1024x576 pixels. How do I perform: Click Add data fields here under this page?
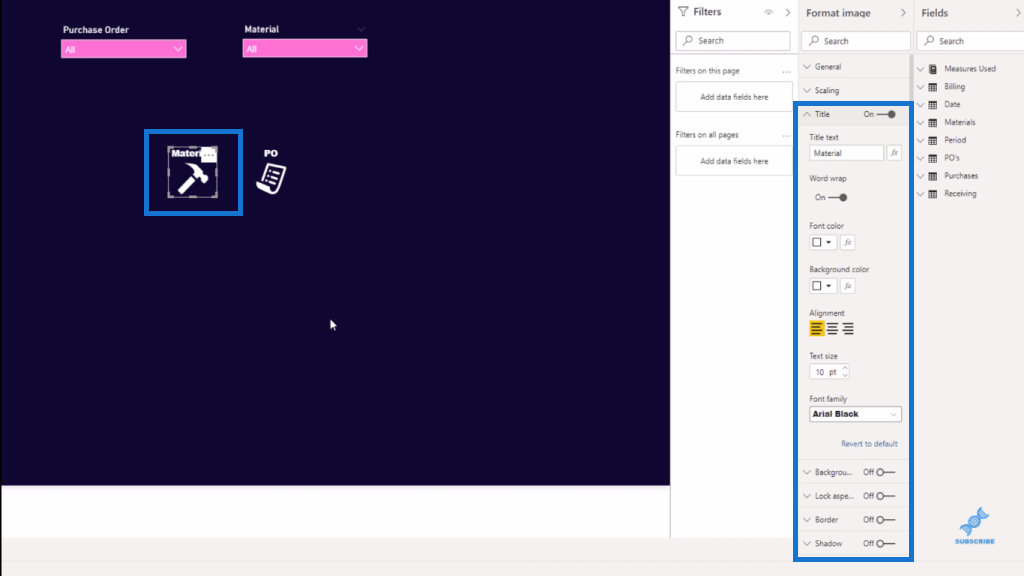(x=734, y=97)
